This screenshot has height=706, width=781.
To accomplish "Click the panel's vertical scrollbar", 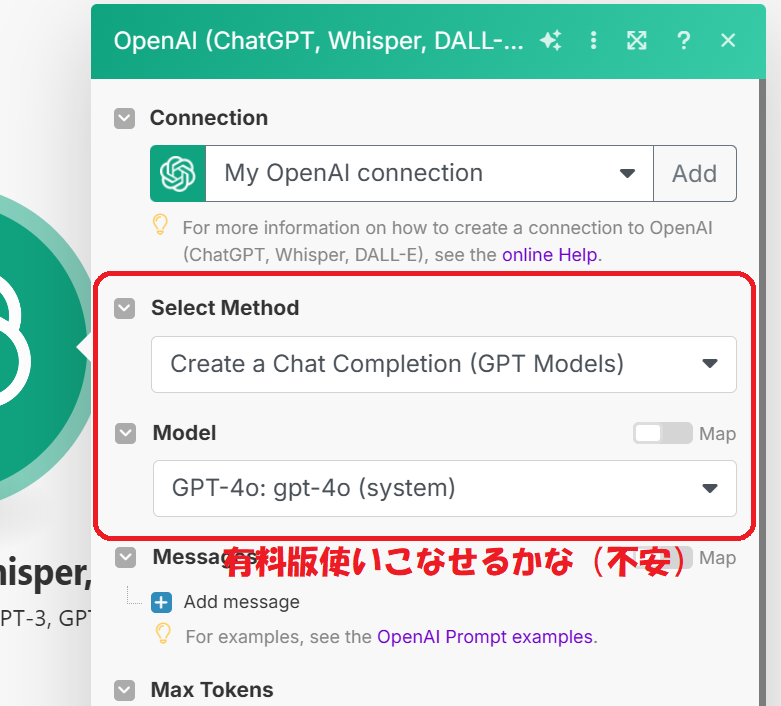I will coord(762,392).
